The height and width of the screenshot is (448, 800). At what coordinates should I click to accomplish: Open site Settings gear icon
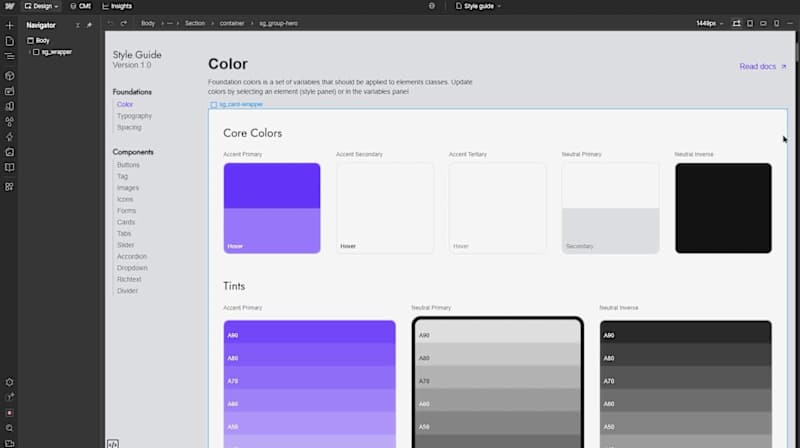point(9,382)
